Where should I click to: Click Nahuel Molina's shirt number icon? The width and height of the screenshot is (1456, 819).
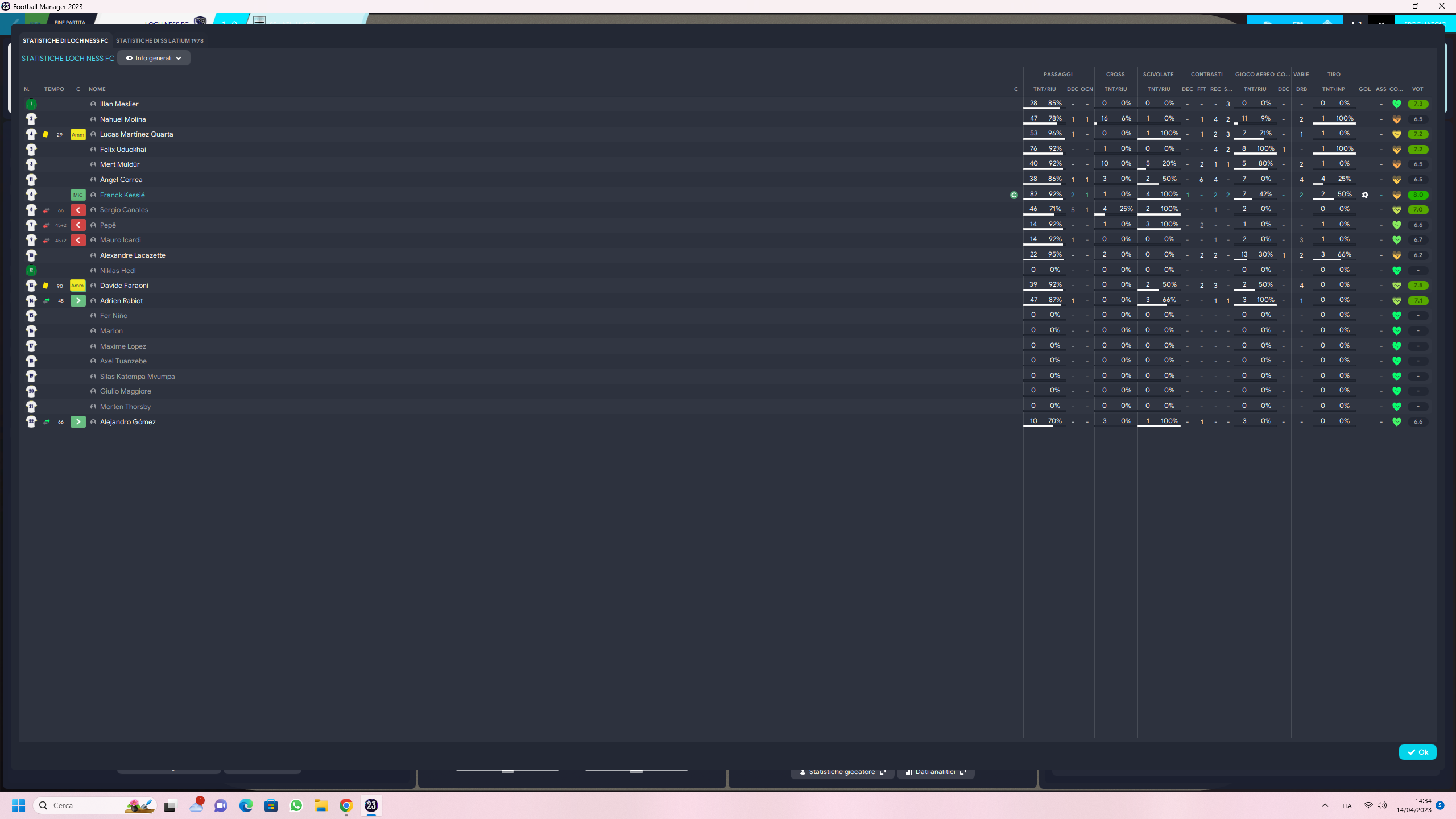[x=31, y=119]
